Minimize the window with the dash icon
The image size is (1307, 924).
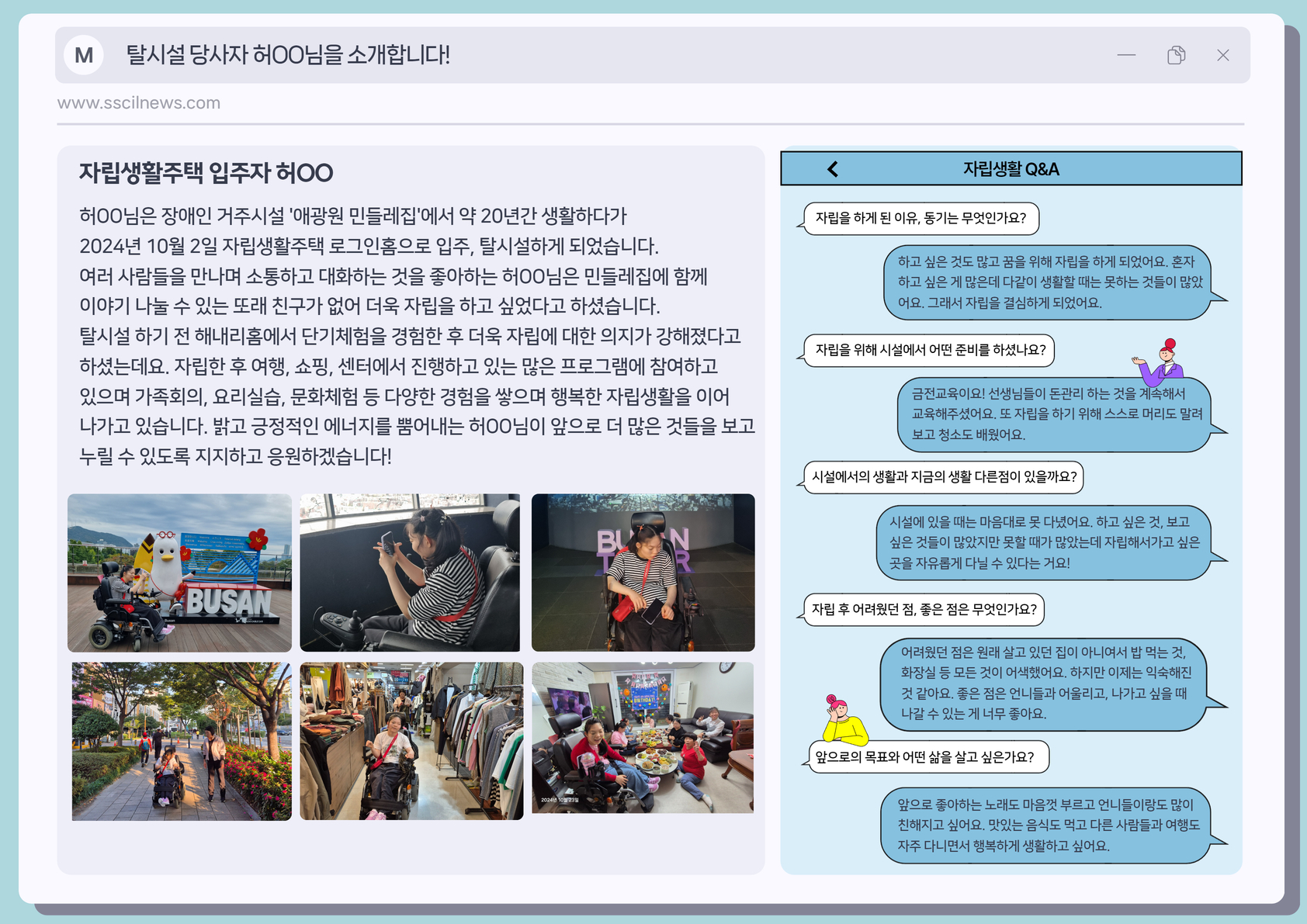(1126, 55)
